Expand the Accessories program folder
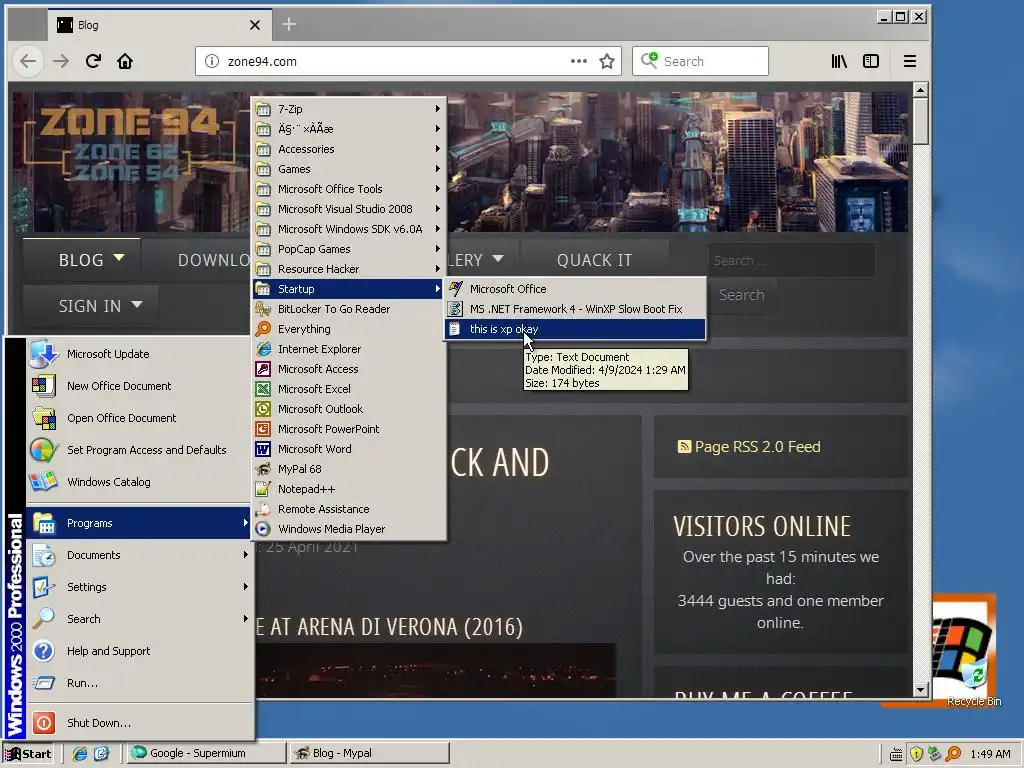Viewport: 1024px width, 768px height. [349, 149]
